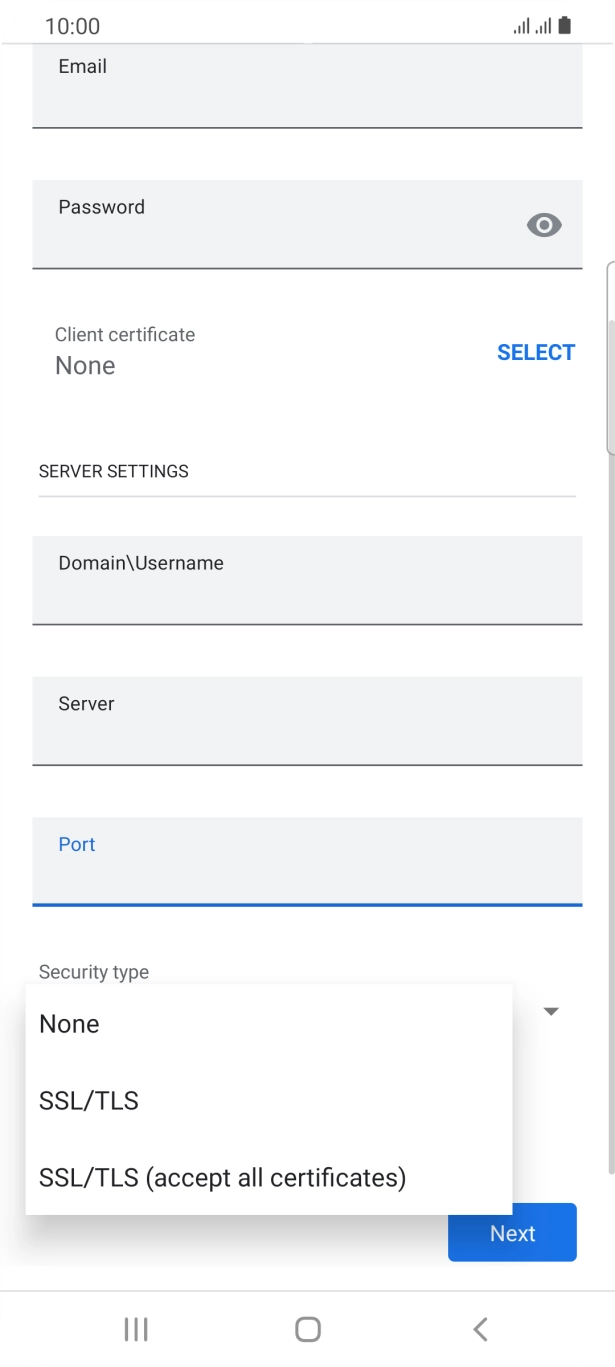Tap the Wi-Fi signal icon
Viewport: 615px width, 1367px height.
521,25
